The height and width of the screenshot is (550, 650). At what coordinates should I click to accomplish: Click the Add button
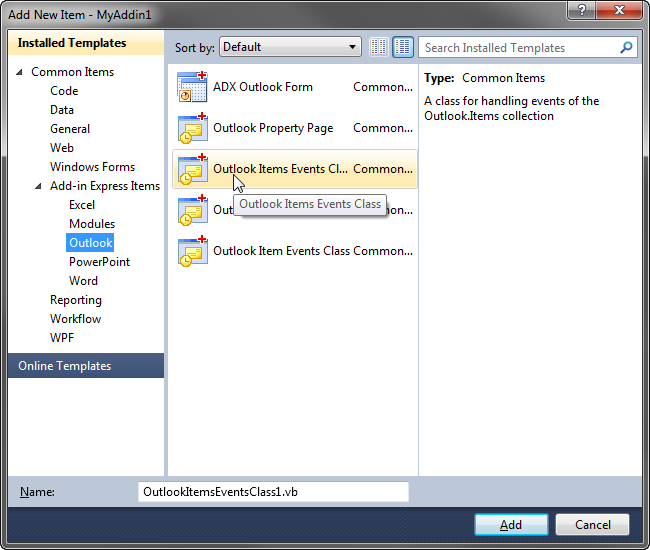[511, 525]
